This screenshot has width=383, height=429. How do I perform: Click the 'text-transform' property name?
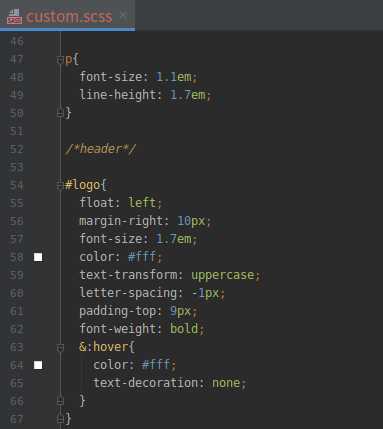pos(128,275)
